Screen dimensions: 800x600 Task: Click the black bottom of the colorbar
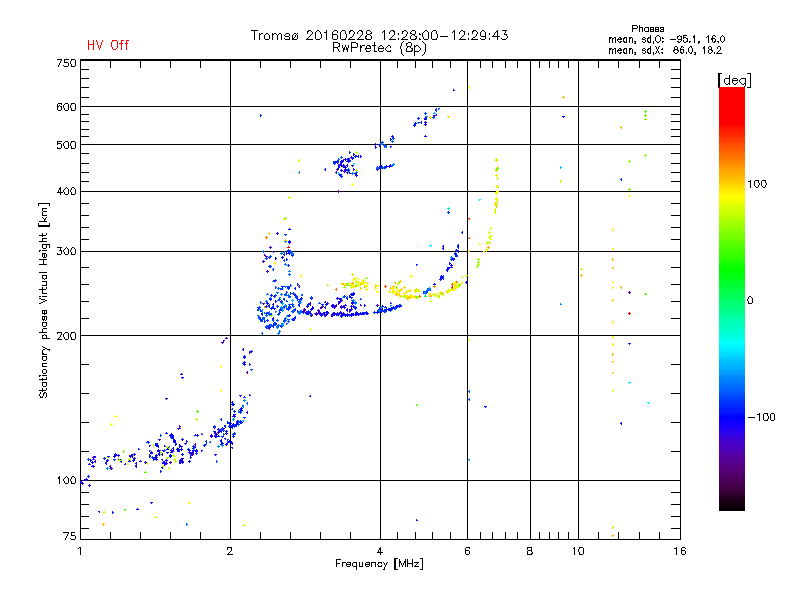point(732,503)
